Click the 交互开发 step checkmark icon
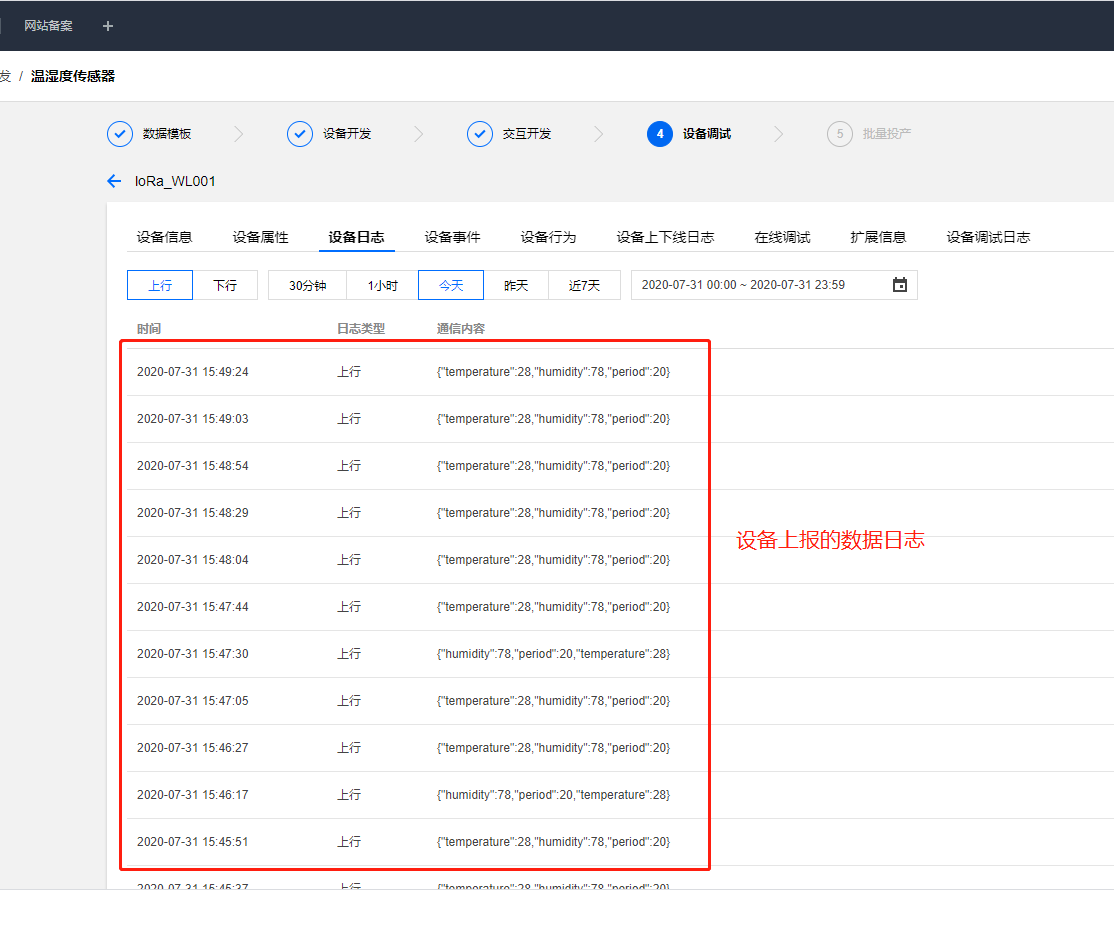The width and height of the screenshot is (1114, 926). coord(480,134)
